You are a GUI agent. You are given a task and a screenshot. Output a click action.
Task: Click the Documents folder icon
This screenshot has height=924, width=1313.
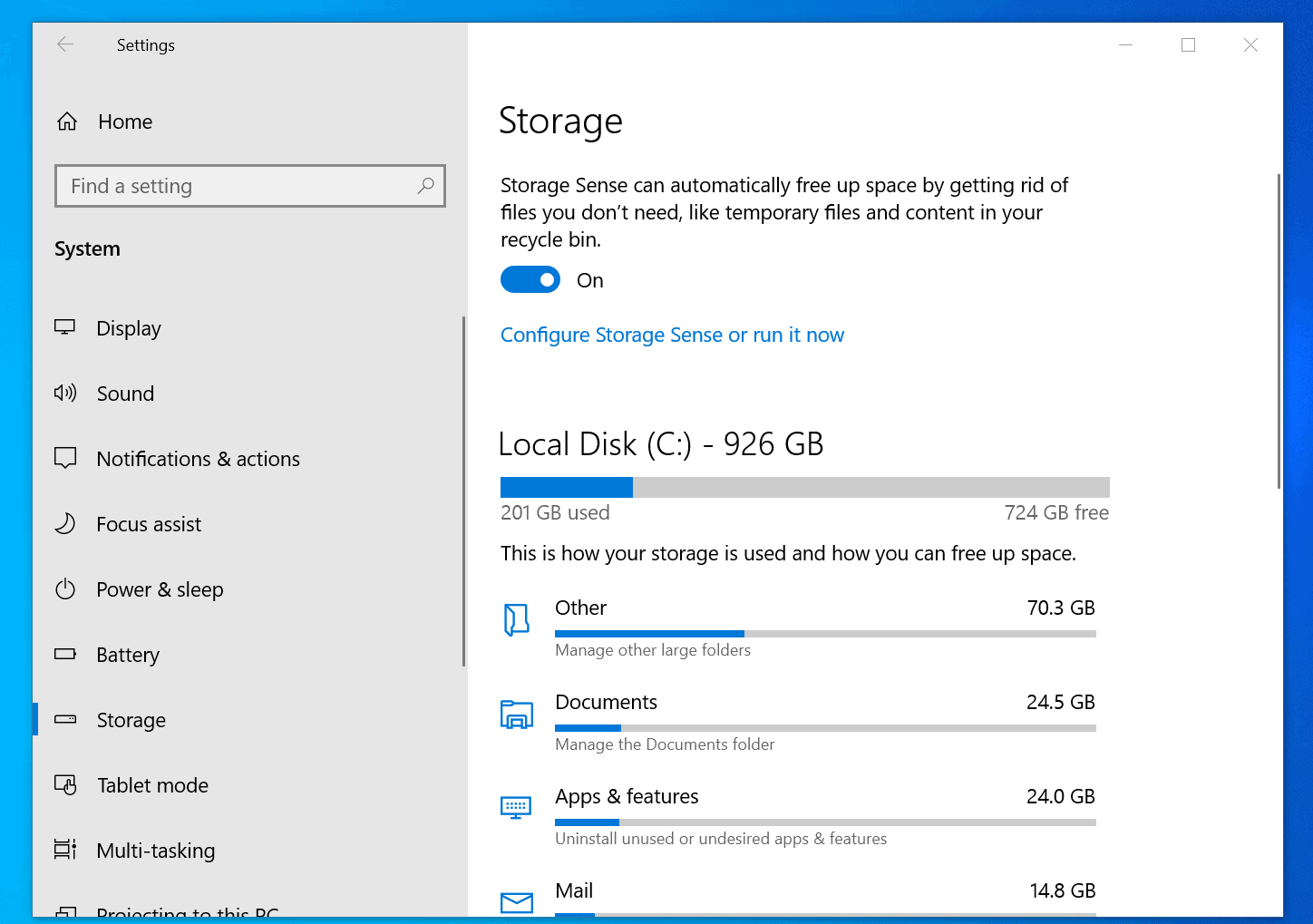(x=517, y=715)
